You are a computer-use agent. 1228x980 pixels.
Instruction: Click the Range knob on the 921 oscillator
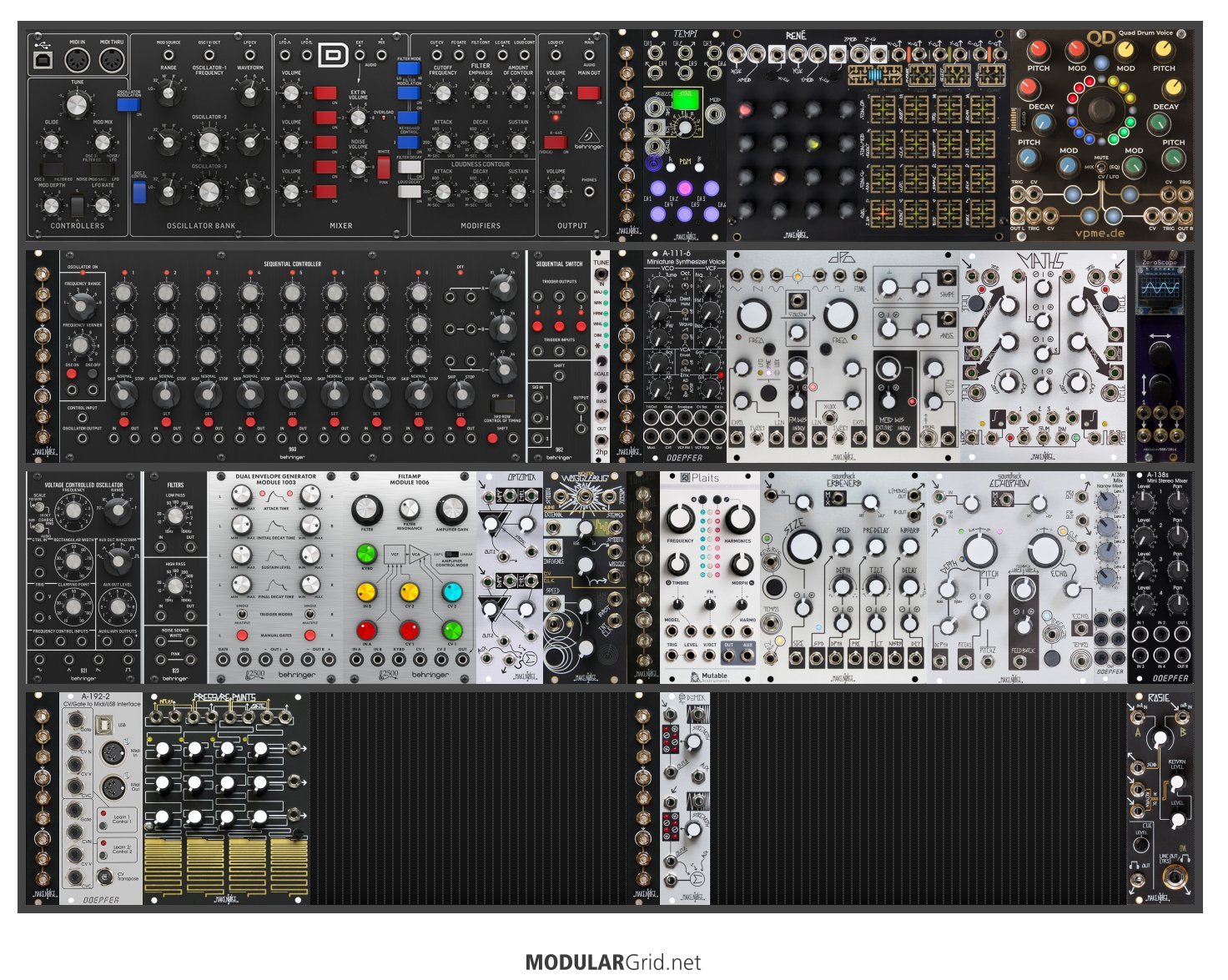118,510
